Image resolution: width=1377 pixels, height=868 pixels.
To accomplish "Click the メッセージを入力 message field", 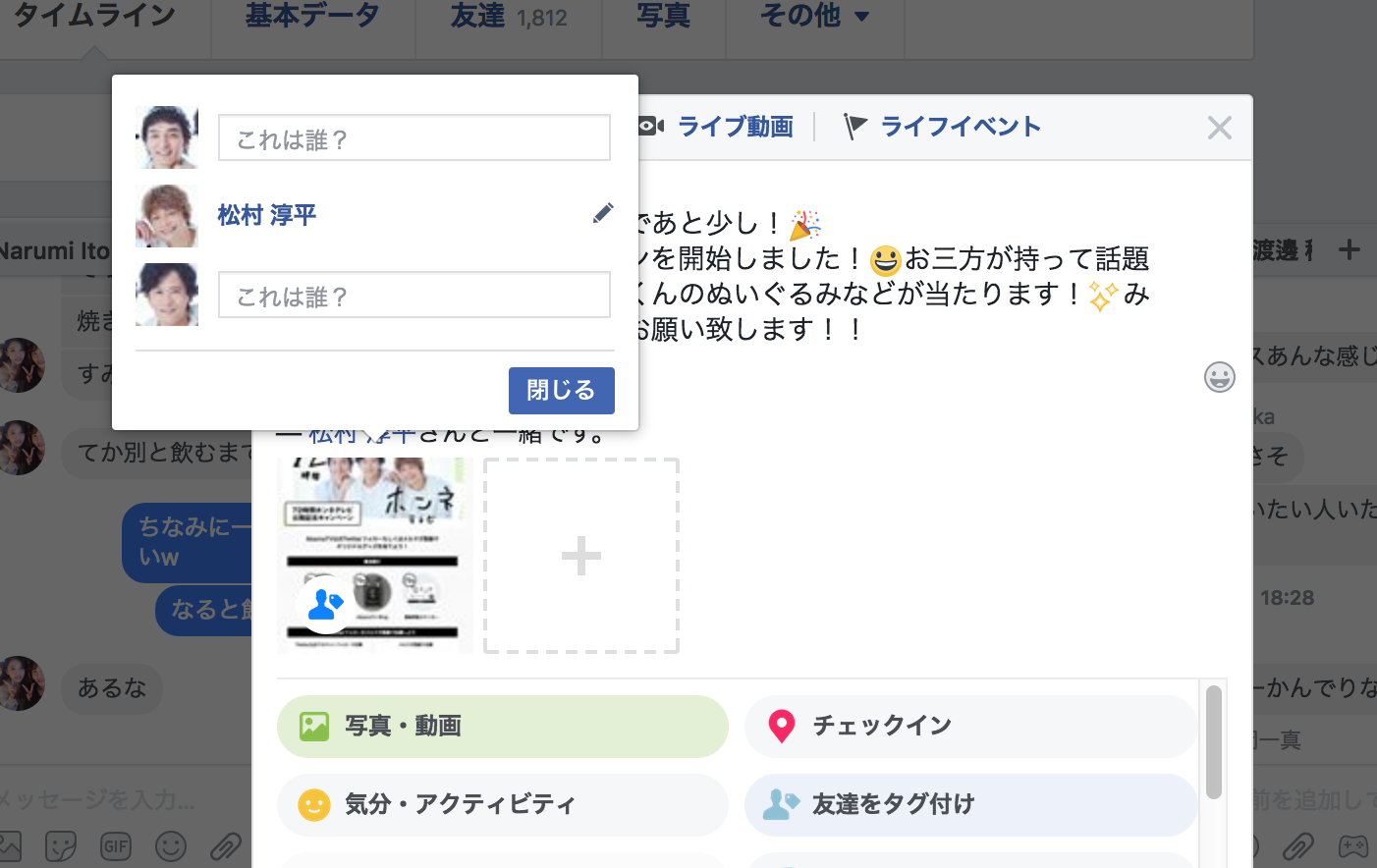I will coord(98,799).
